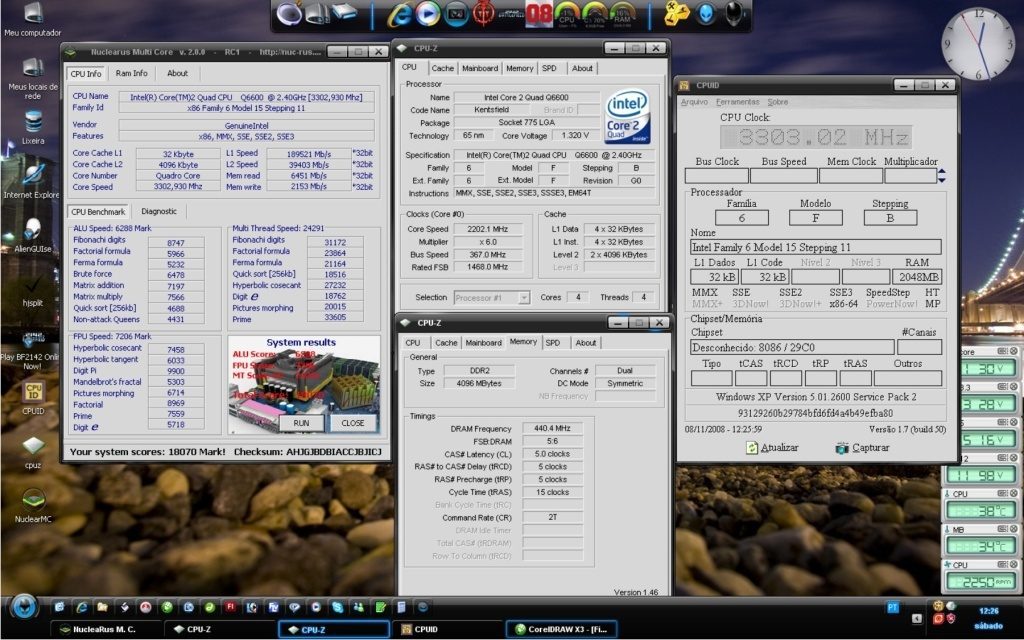This screenshot has width=1024, height=640.
Task: Launch Flash from the quick launch bar
Action: [231, 607]
